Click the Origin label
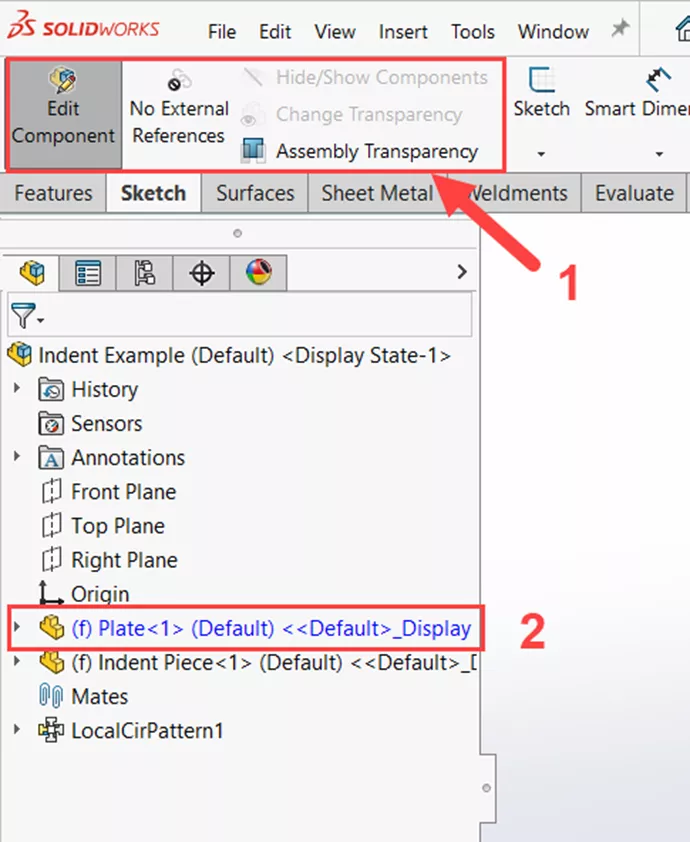This screenshot has height=842, width=690. coord(100,594)
